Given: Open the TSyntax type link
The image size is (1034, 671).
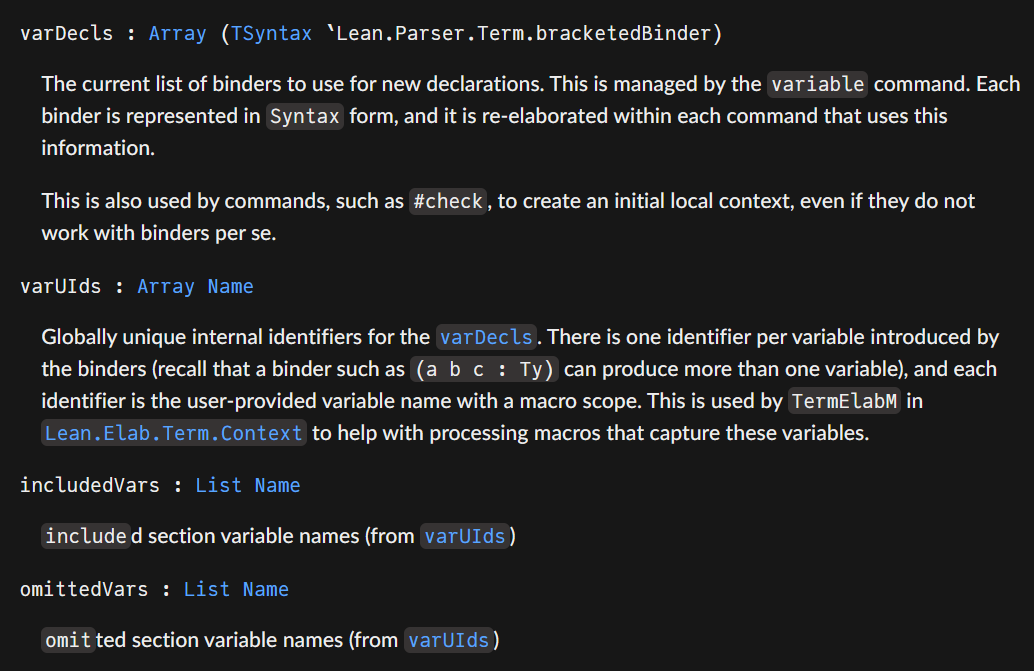Looking at the screenshot, I should [271, 33].
